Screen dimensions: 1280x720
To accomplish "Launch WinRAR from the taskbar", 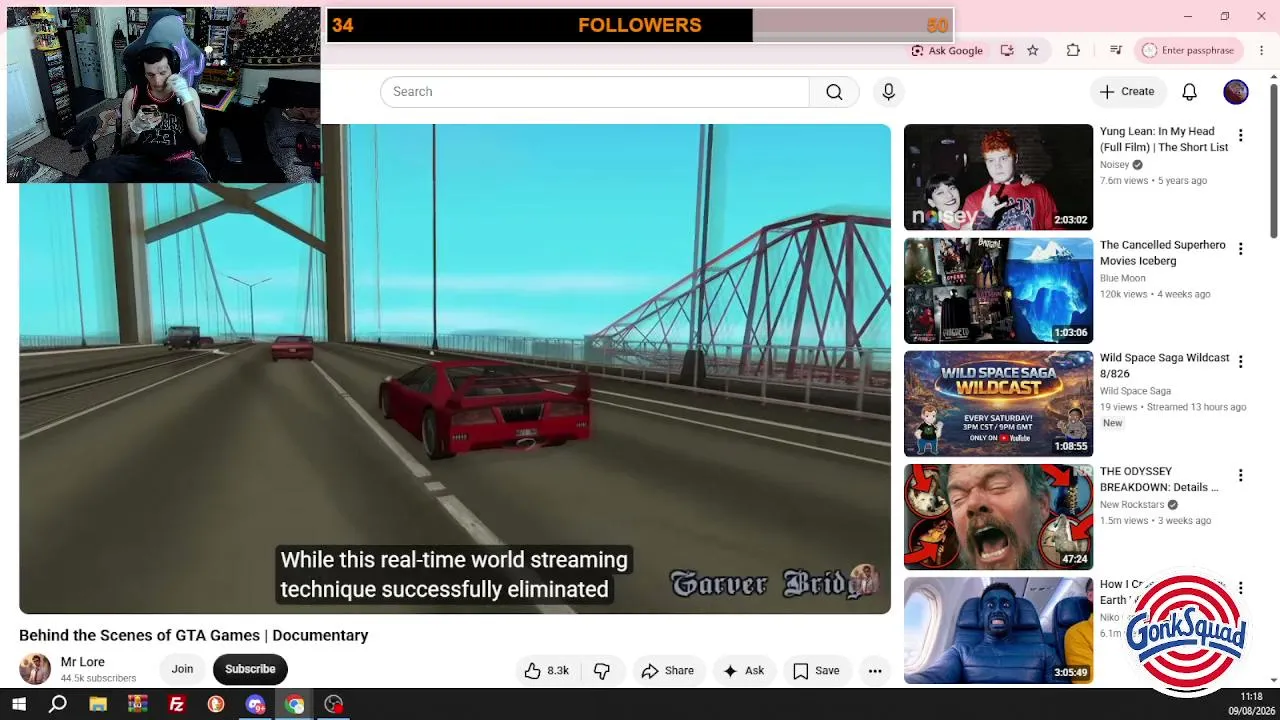I will [137, 705].
